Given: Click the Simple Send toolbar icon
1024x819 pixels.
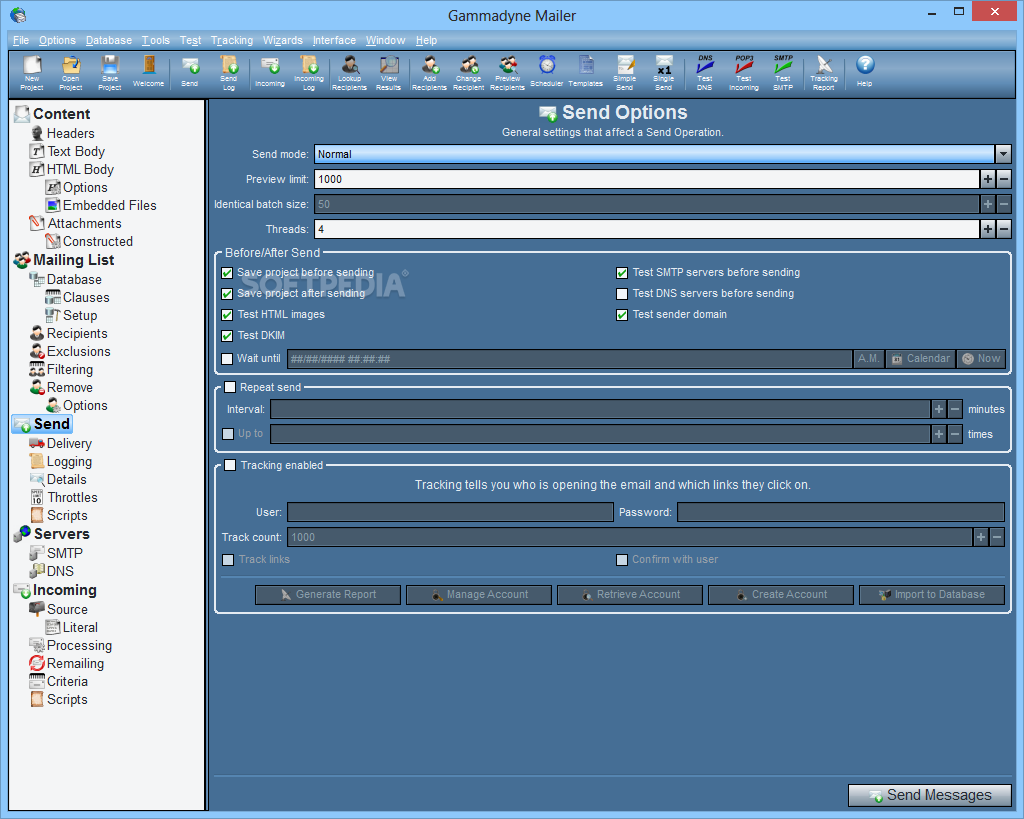Looking at the screenshot, I should [x=624, y=73].
